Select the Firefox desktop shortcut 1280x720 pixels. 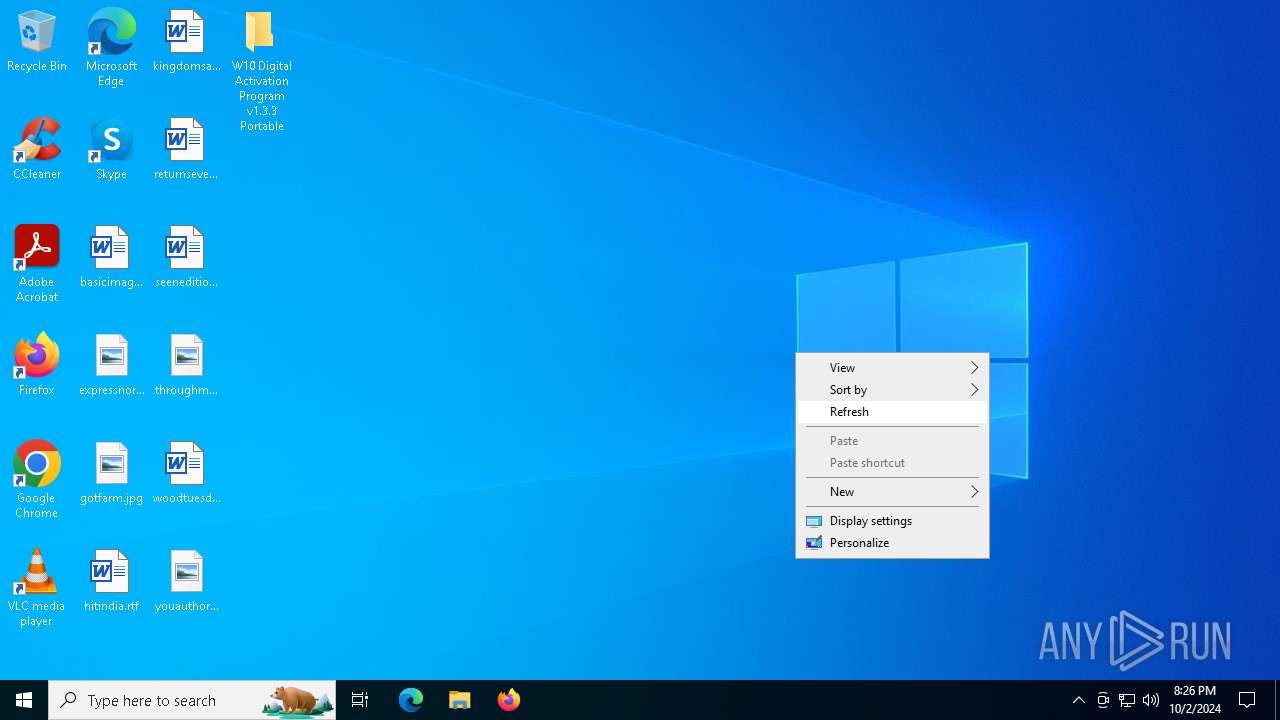coord(37,366)
